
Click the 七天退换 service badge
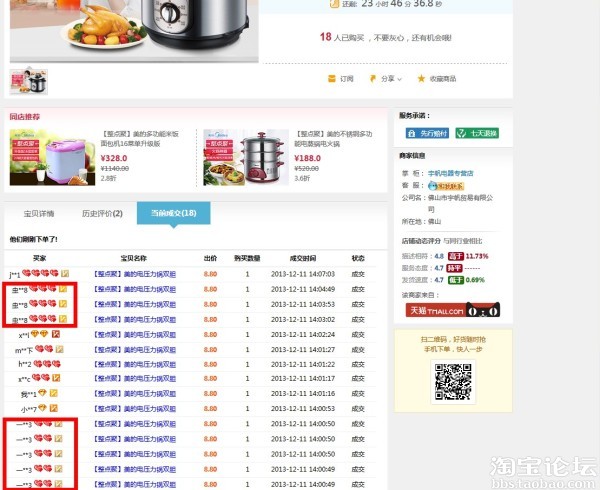(477, 133)
